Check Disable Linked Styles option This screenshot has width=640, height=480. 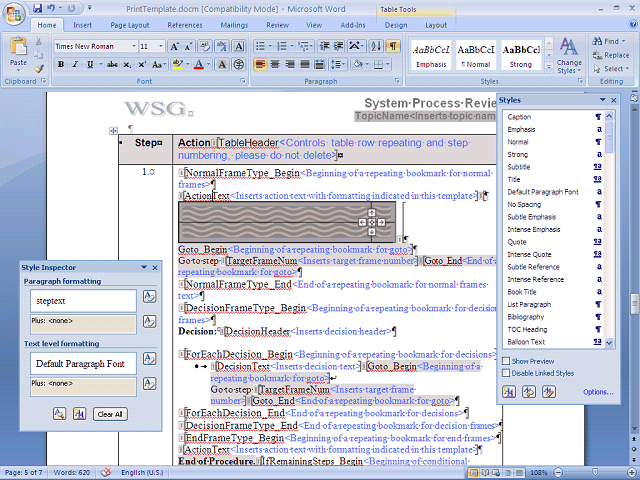pyautogui.click(x=505, y=373)
